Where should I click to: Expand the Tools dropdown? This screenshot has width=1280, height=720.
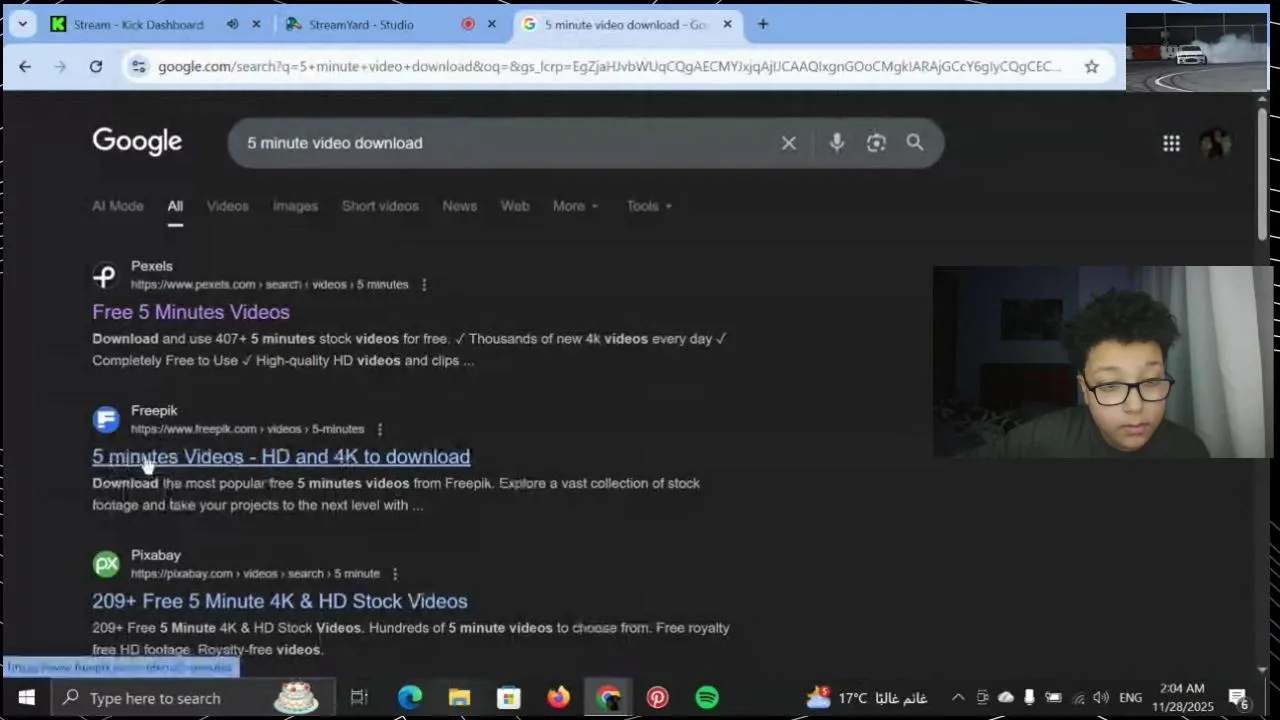click(649, 206)
